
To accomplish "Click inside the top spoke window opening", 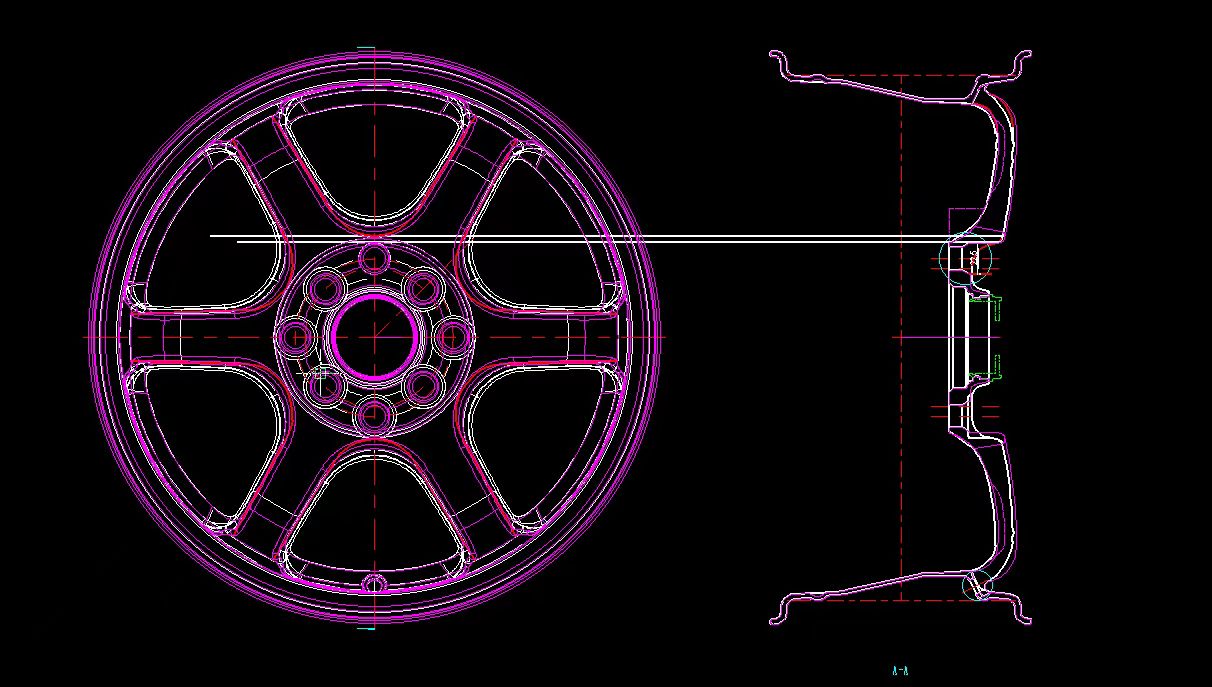I will (x=374, y=160).
